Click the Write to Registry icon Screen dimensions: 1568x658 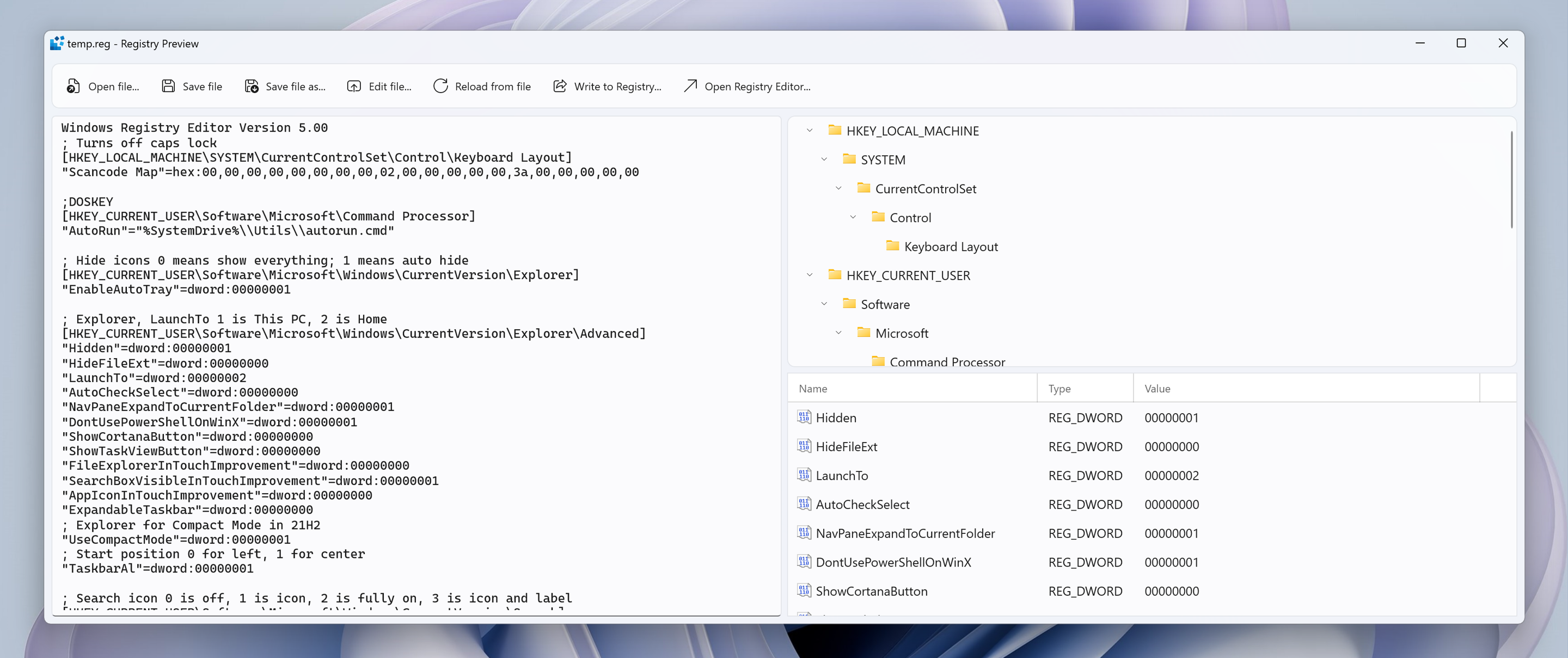pos(559,87)
